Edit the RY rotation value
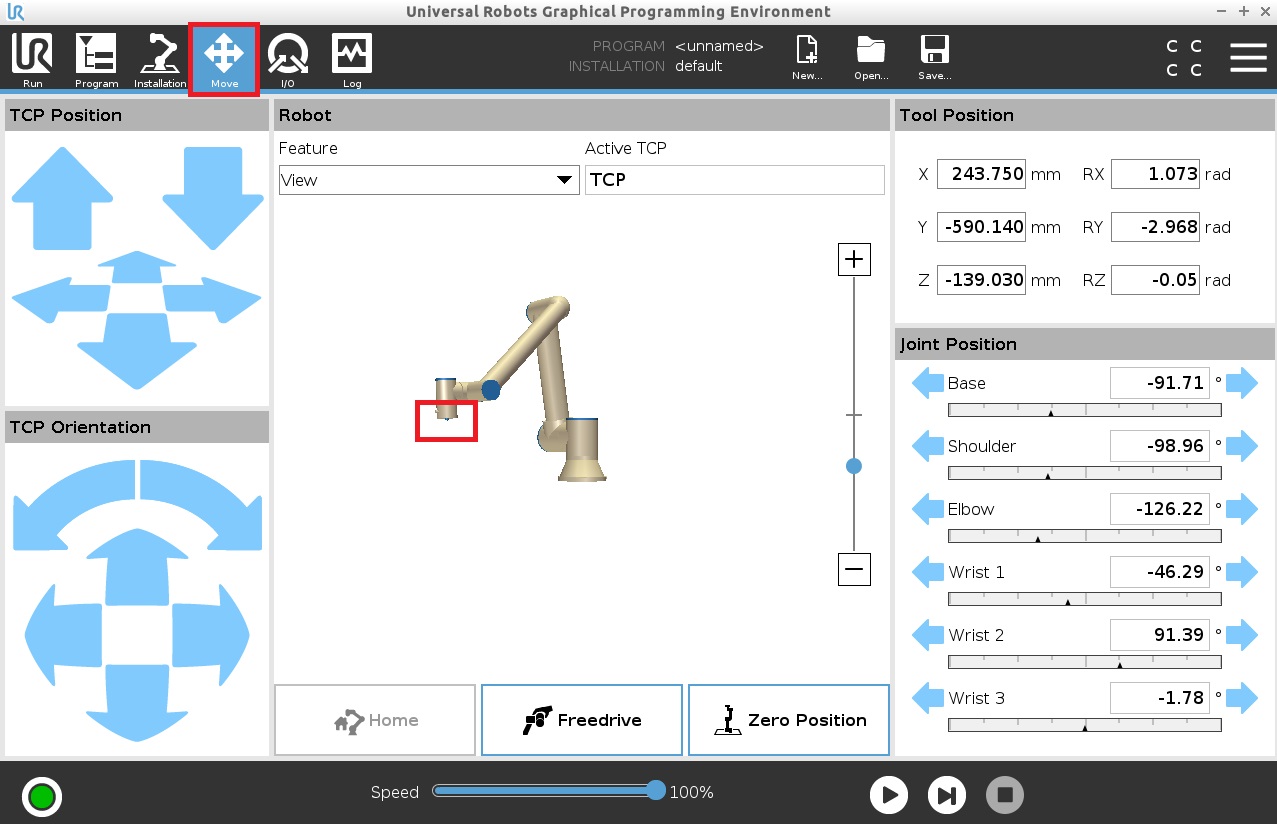 (x=1155, y=227)
